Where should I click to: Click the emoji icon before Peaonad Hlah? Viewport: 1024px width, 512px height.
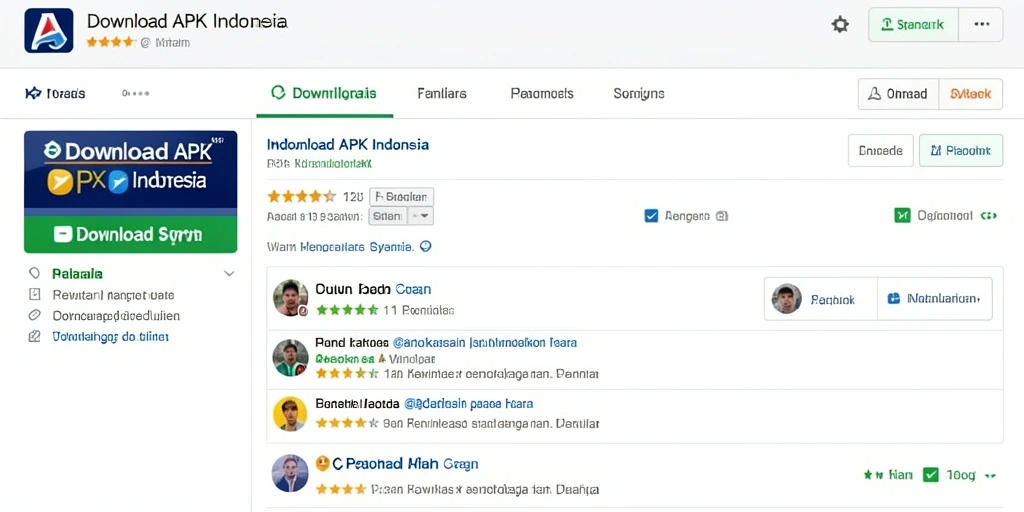tap(322, 464)
